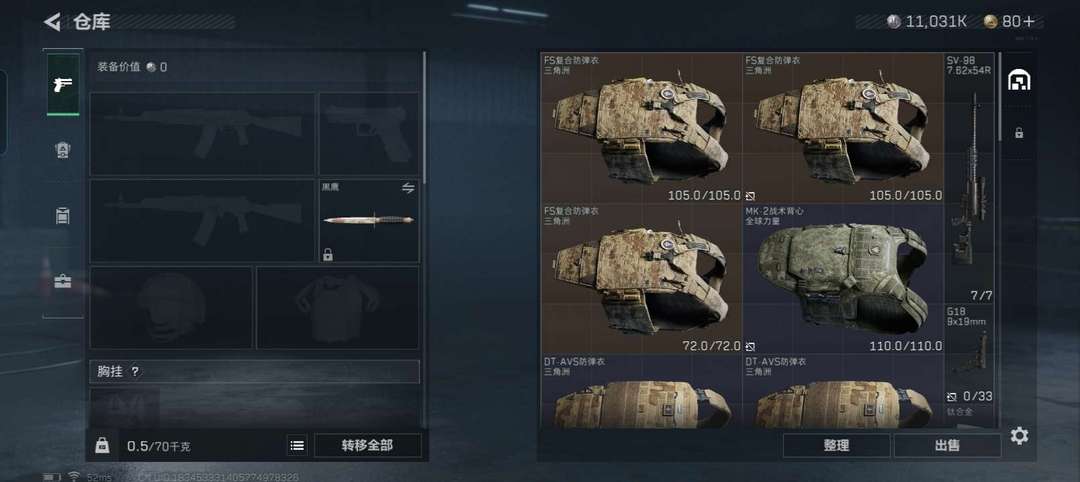
Task: Click the 转移全部 transfer all button
Action: click(368, 446)
